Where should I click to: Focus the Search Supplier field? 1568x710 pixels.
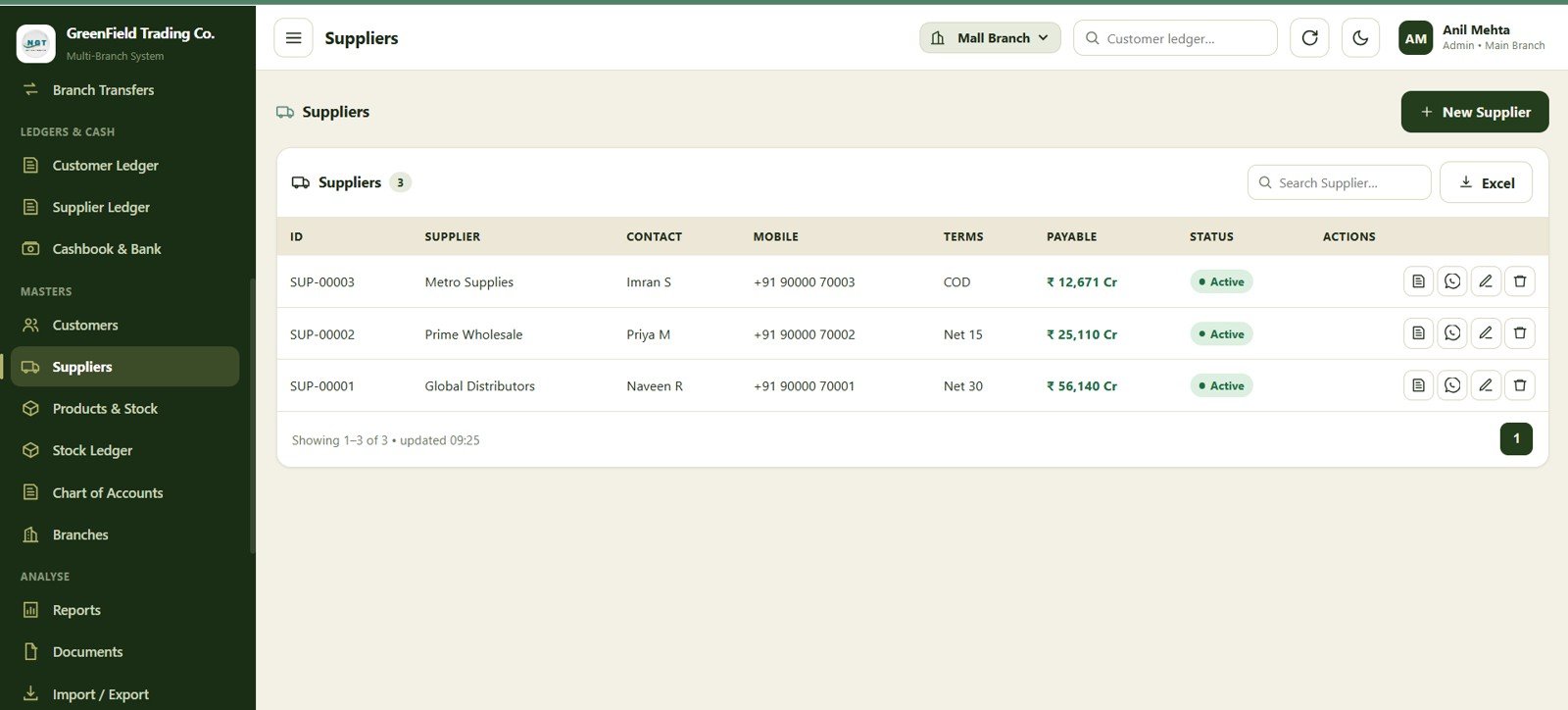1339,182
